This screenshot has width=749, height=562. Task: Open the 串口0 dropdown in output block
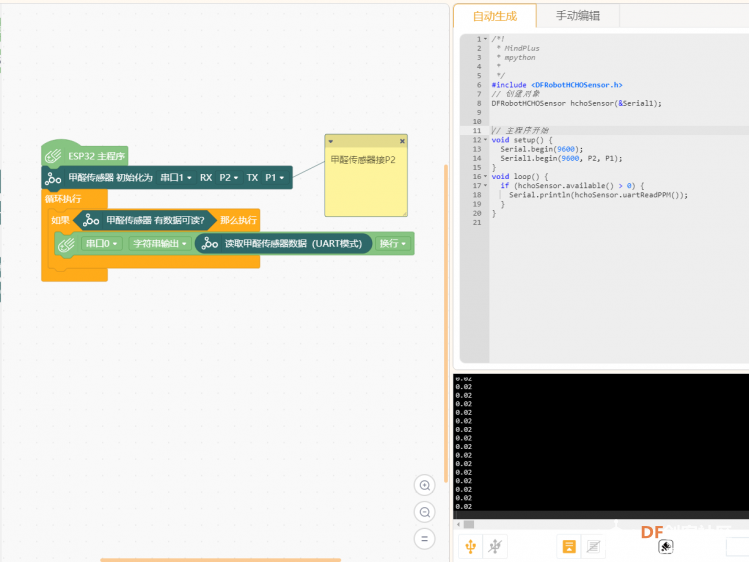[101, 244]
